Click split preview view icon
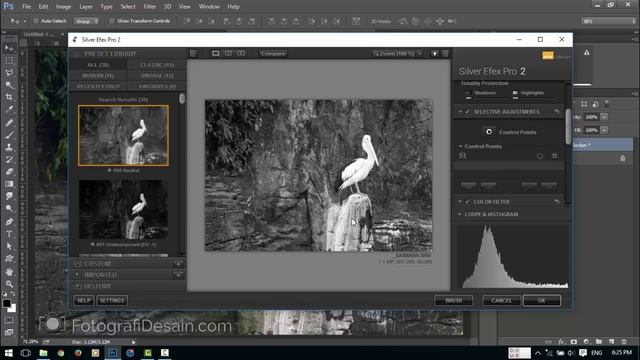 coord(228,53)
